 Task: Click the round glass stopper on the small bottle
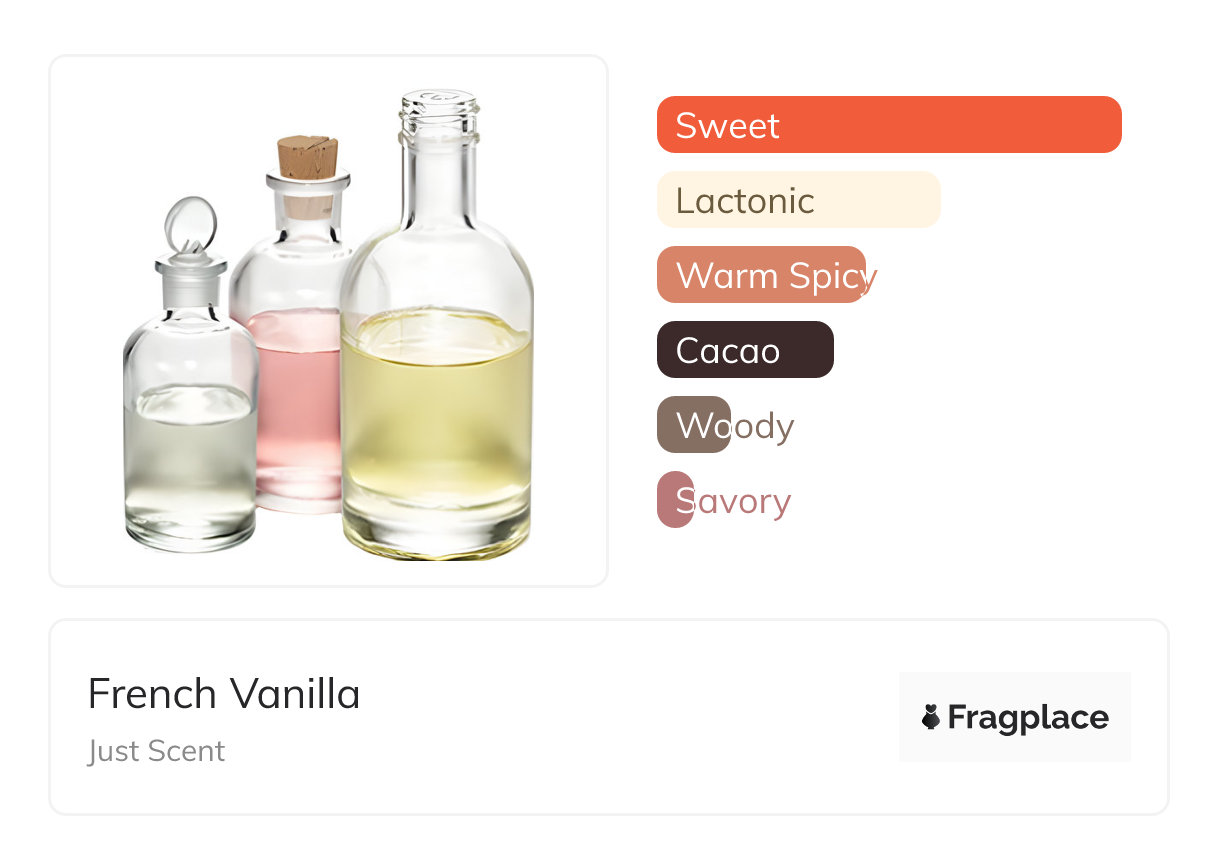(x=189, y=224)
